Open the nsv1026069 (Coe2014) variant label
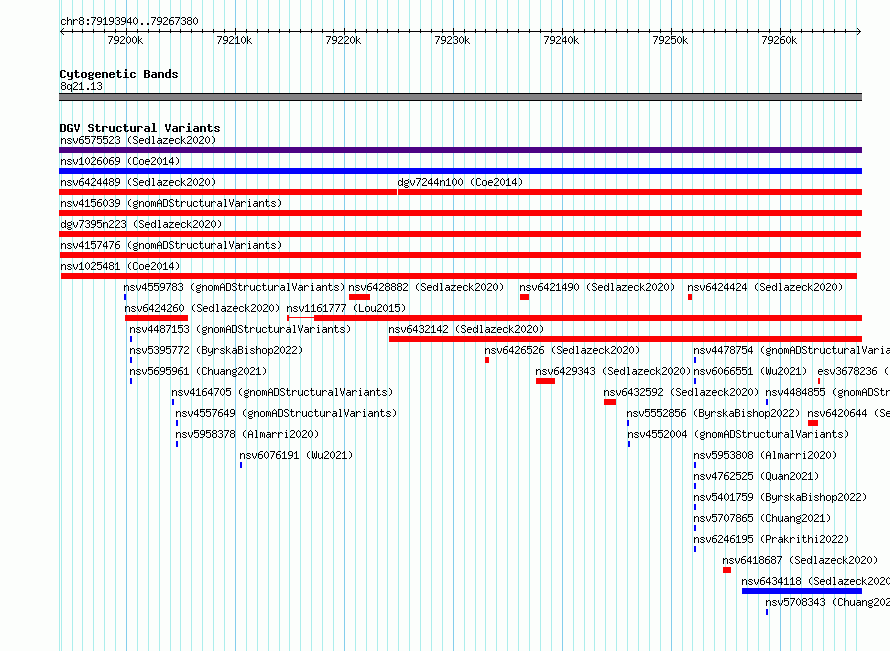Screen dimensions: 890x651 tap(120, 161)
